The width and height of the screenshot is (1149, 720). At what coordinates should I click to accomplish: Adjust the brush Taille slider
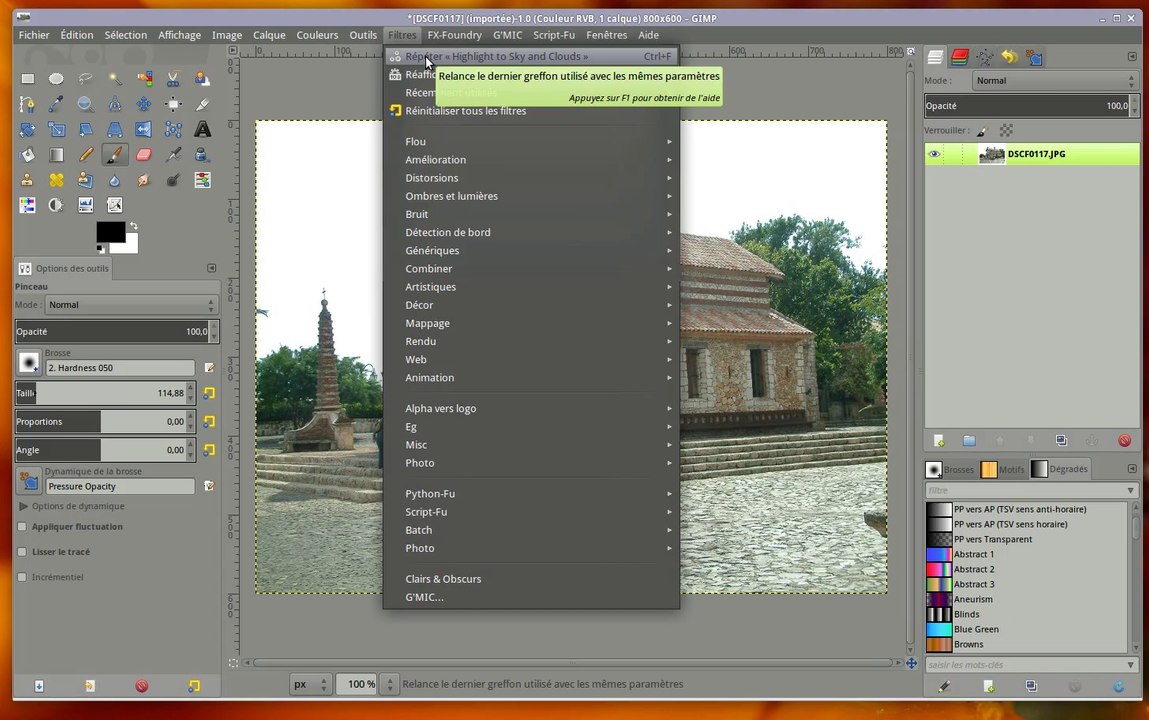100,393
